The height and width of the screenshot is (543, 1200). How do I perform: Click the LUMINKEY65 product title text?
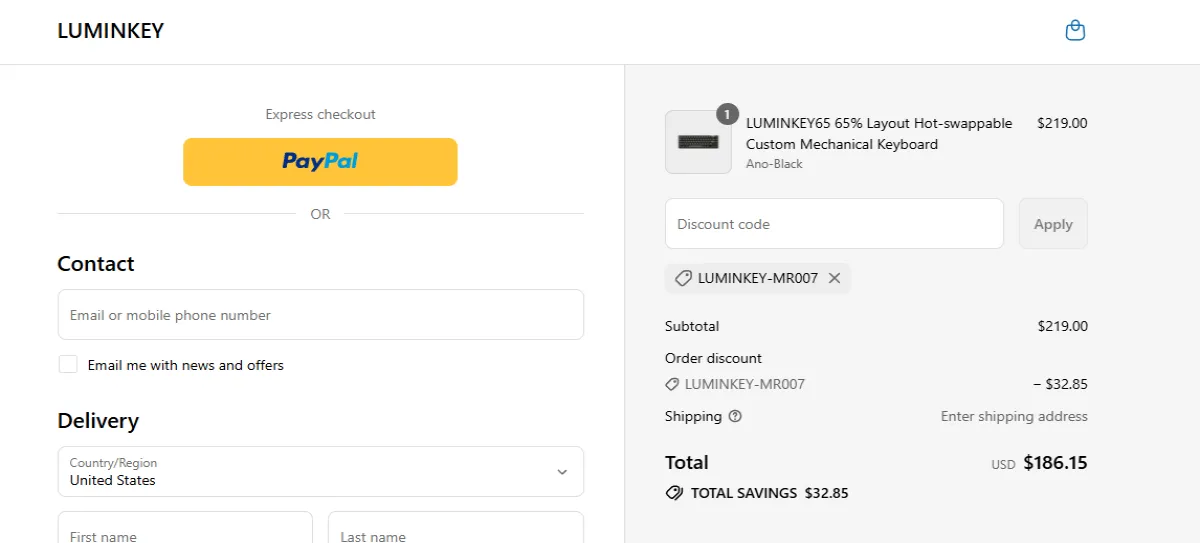[x=879, y=134]
